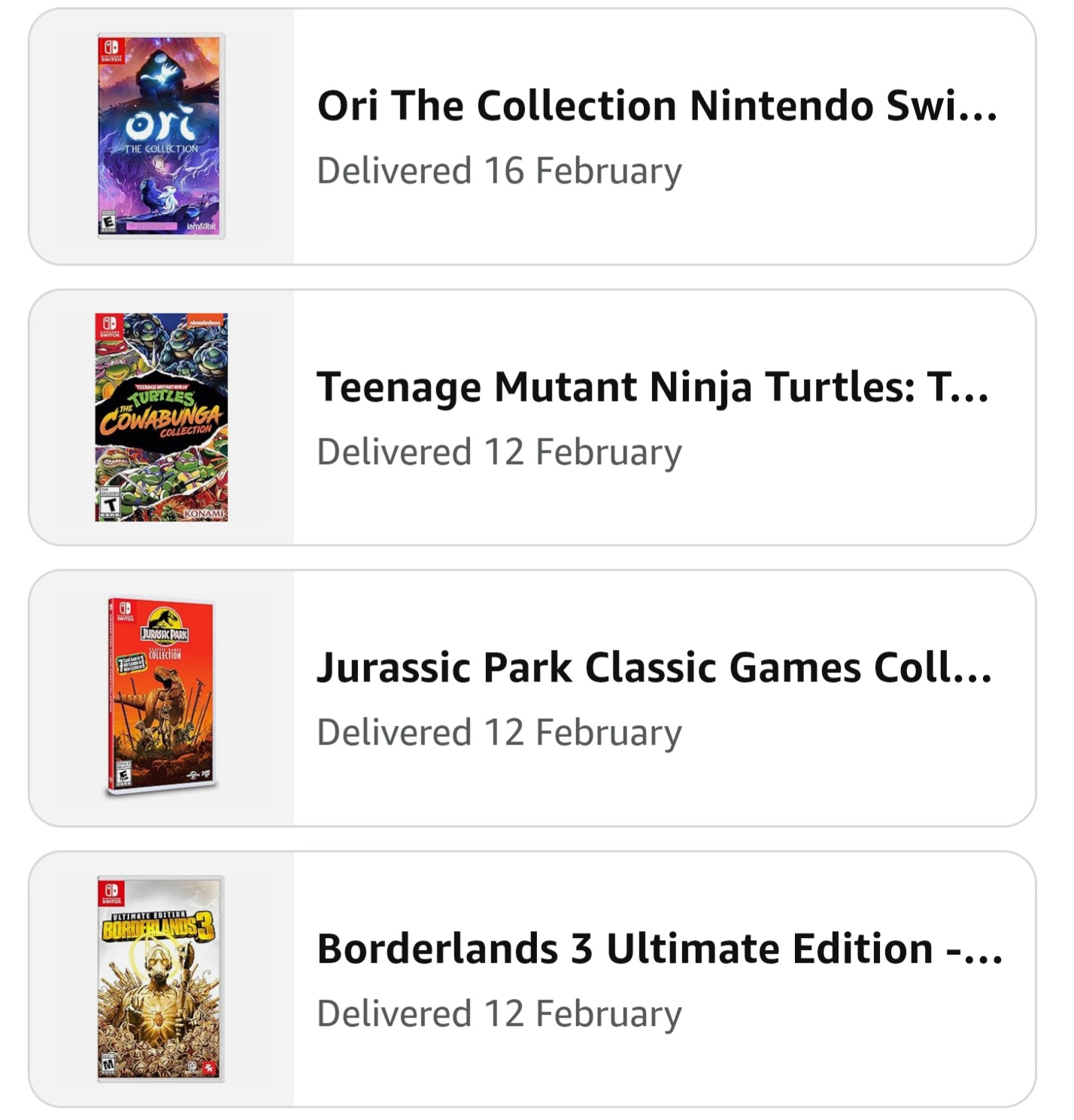Click delivery status under the Borderlands 3 title
The height and width of the screenshot is (1120, 1074).
click(x=499, y=1014)
